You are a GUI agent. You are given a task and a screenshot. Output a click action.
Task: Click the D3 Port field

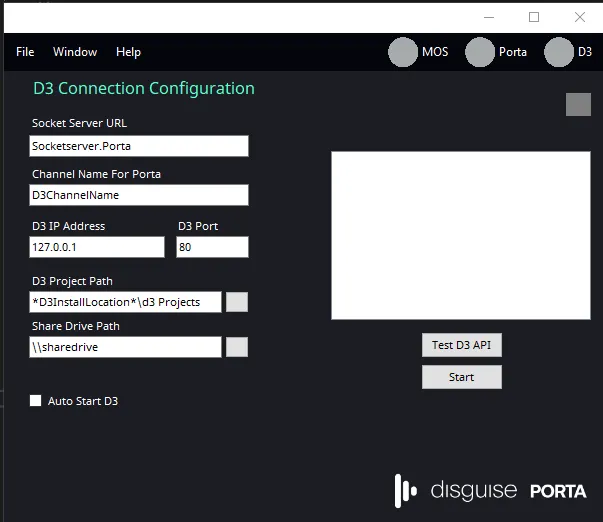coord(212,247)
